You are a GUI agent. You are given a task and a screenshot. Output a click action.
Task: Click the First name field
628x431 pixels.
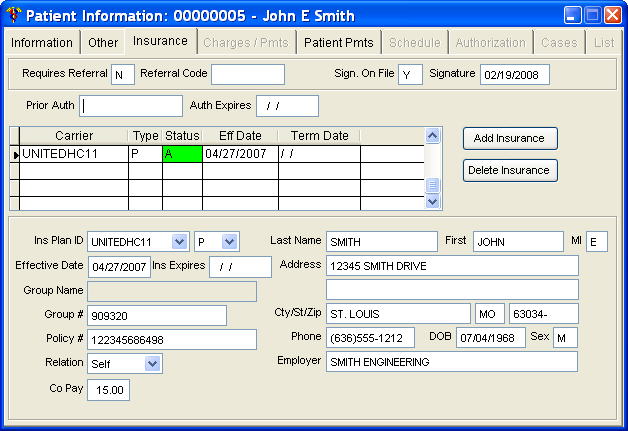pyautogui.click(x=518, y=242)
